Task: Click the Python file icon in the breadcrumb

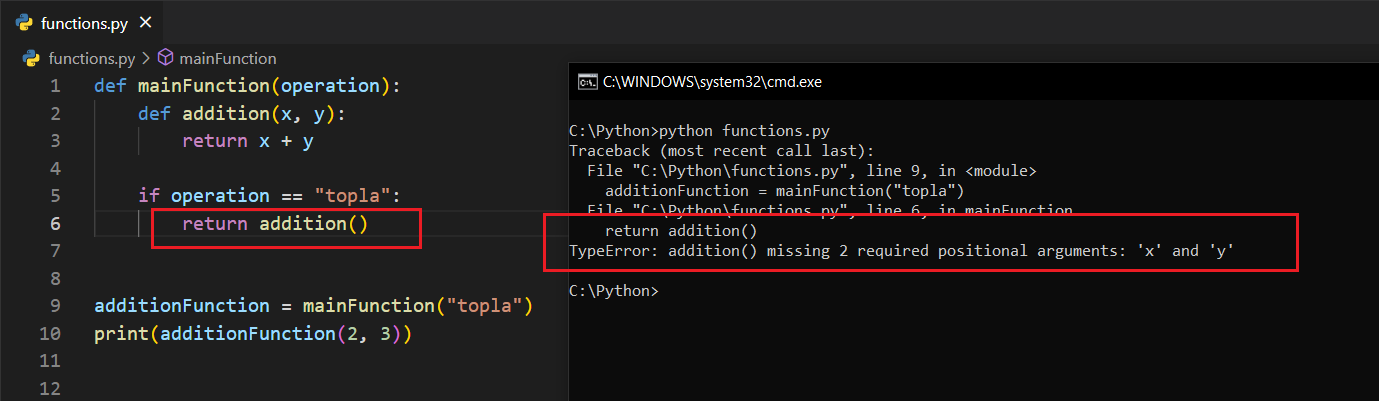Action: pyautogui.click(x=31, y=58)
